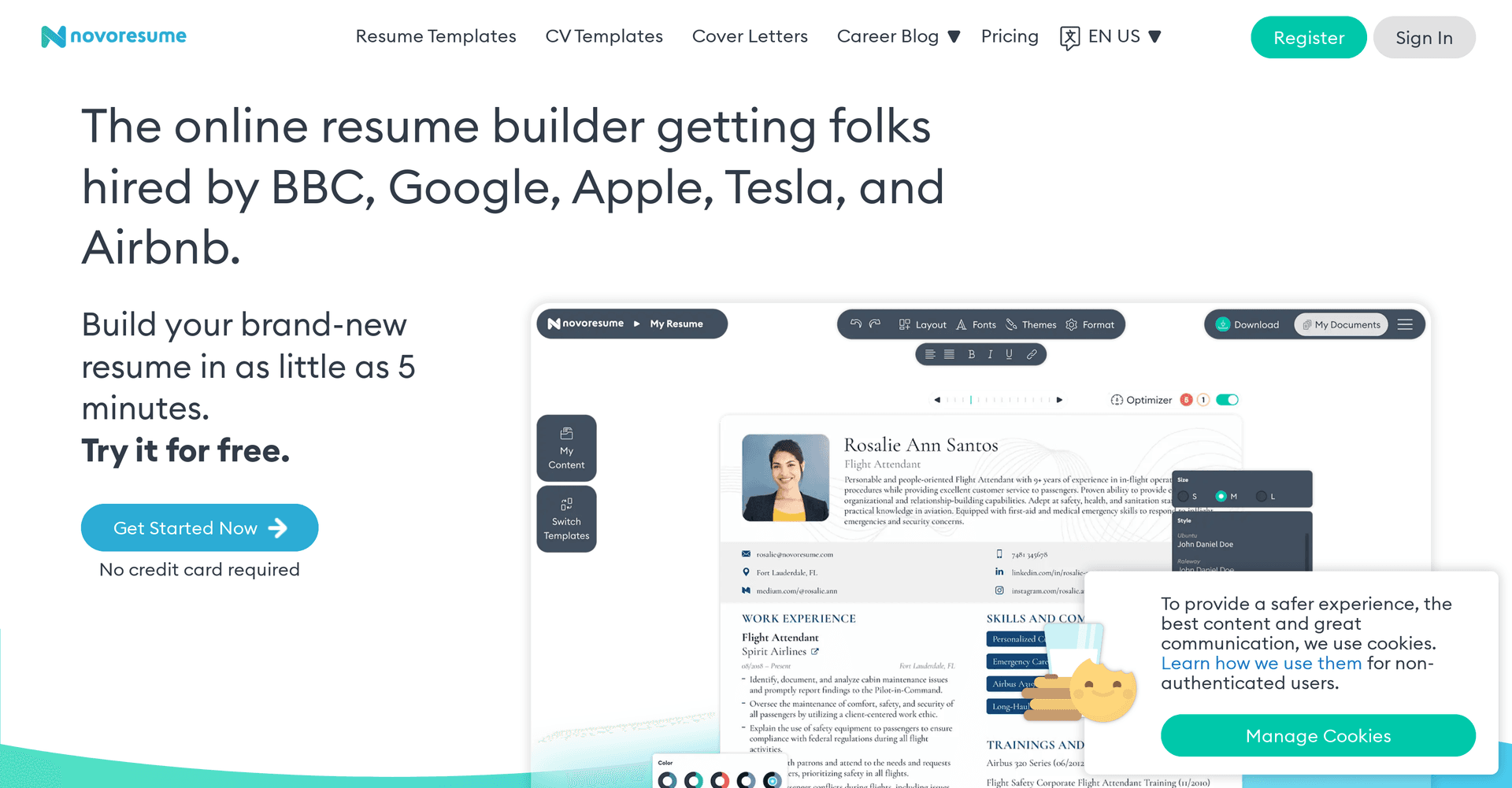Click the 'No credit card required' text
This screenshot has height=788, width=1512.
(199, 569)
